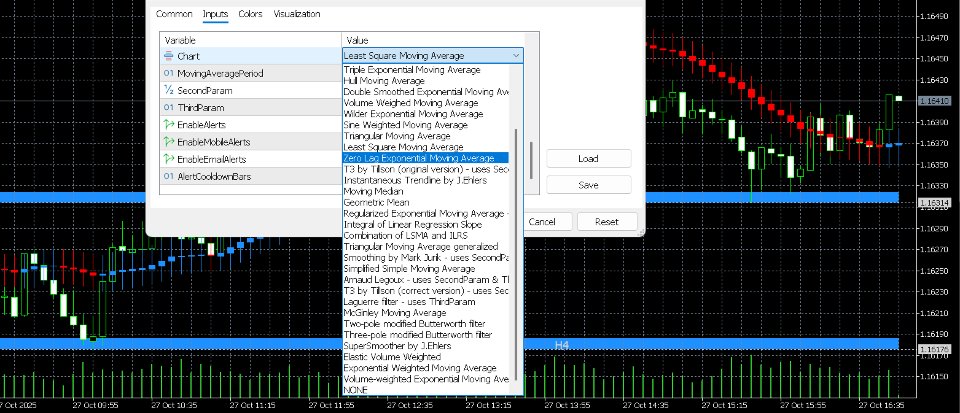Image resolution: width=960 pixels, height=413 pixels.
Task: Select the EnableAlerts variable name
Action: [201, 125]
